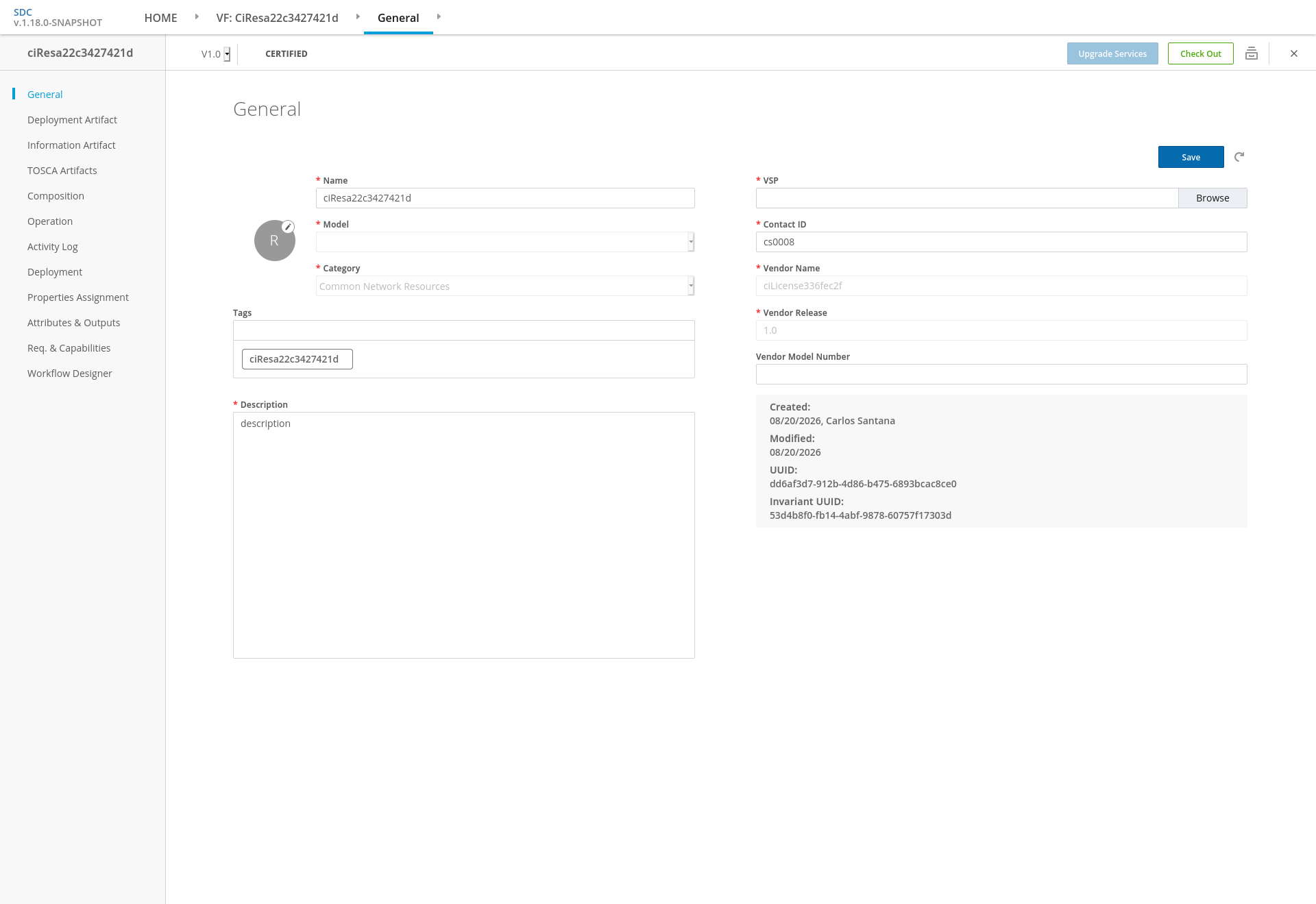Click the Vendor Release field

click(x=1001, y=330)
